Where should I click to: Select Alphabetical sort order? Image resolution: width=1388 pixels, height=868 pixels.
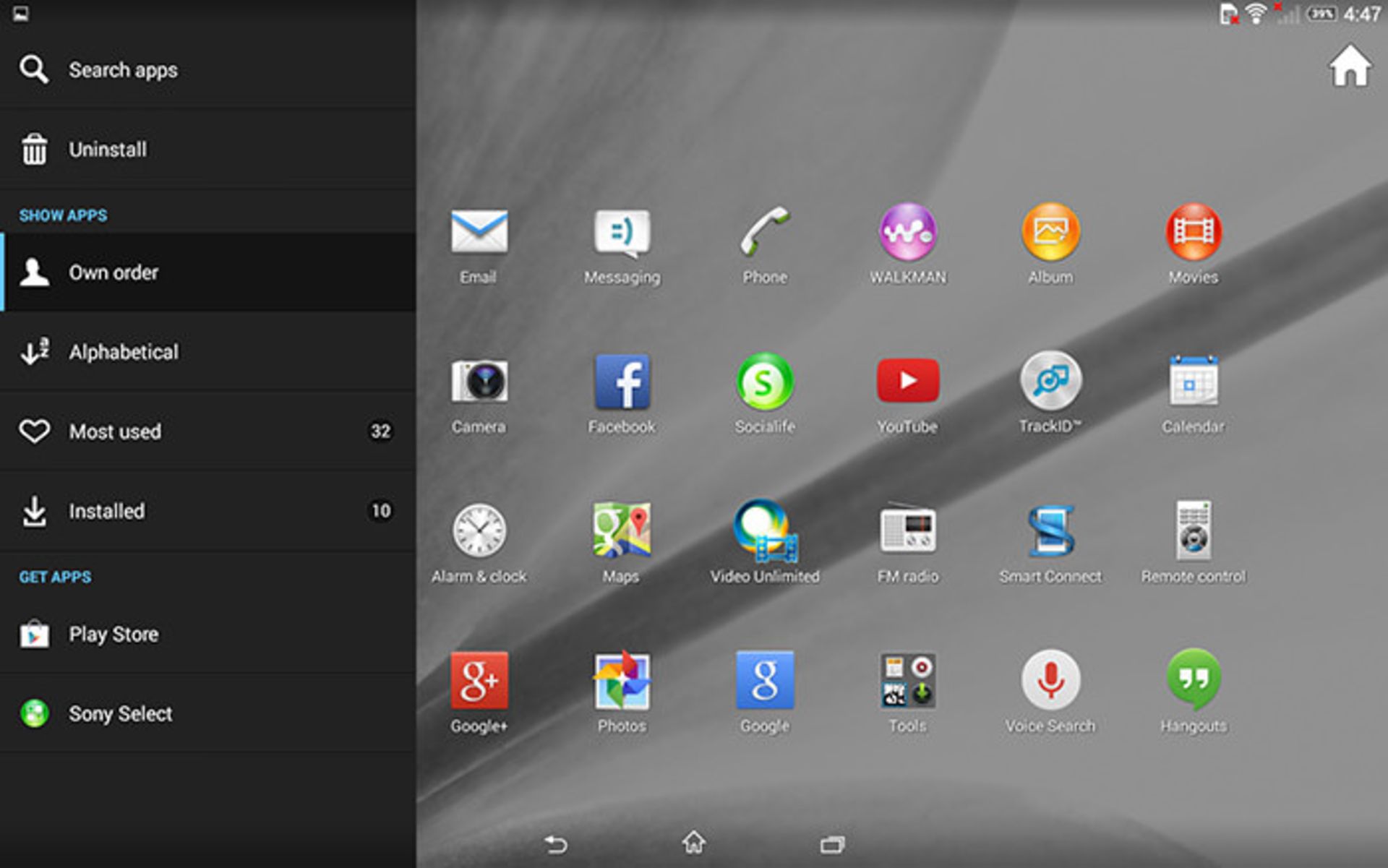(x=124, y=352)
